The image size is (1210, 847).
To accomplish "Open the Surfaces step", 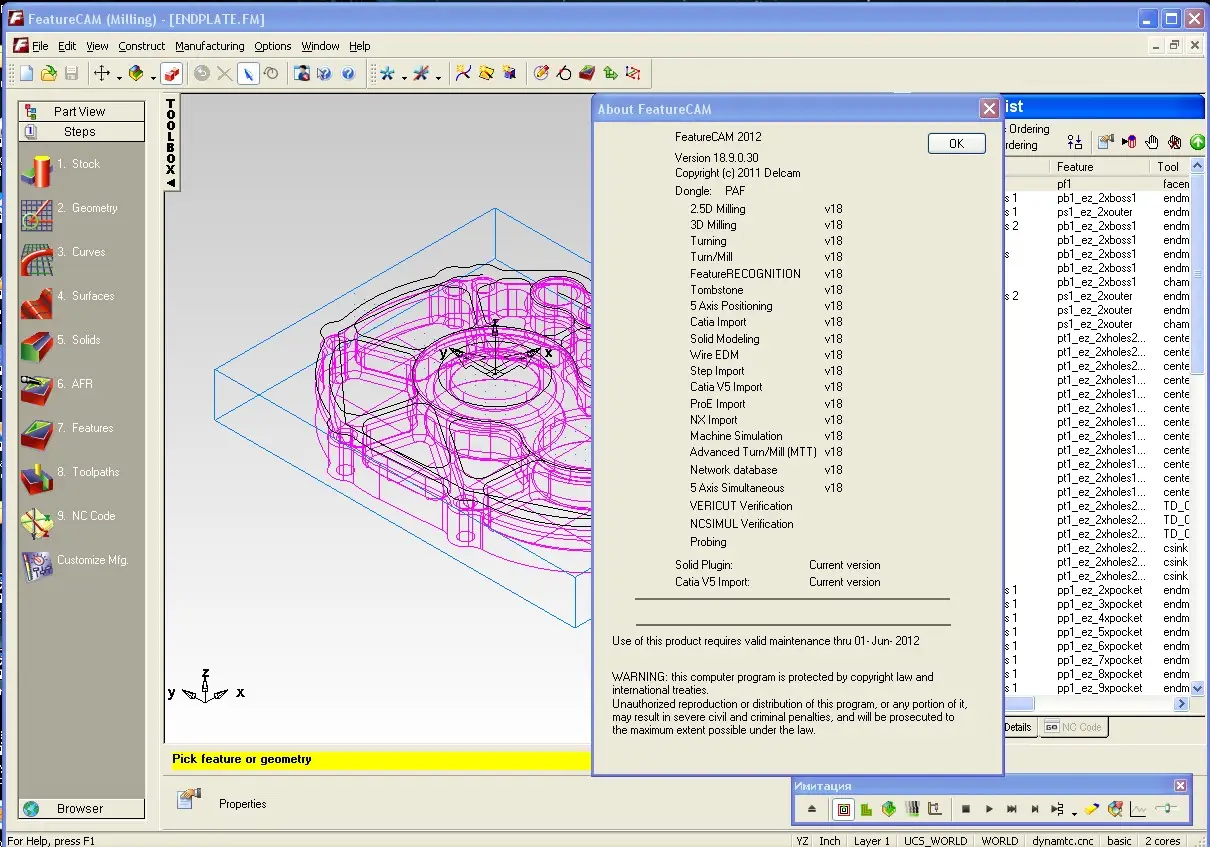I will [x=36, y=302].
